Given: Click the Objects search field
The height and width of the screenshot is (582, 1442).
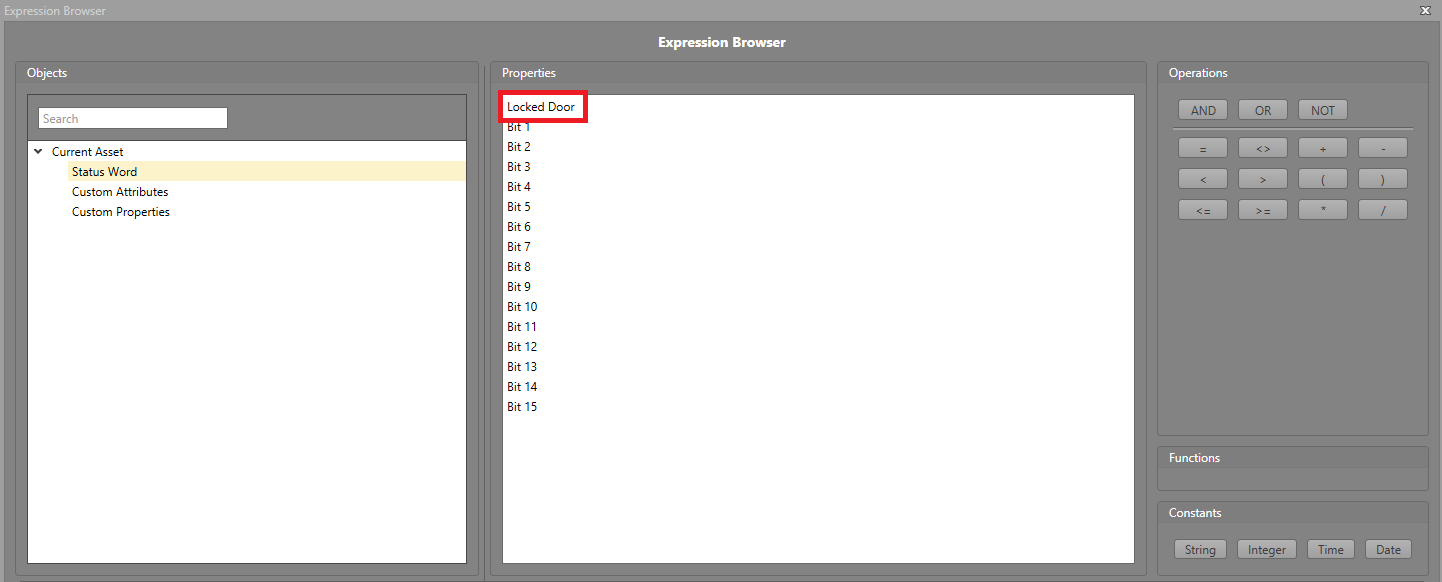Looking at the screenshot, I should coord(133,119).
